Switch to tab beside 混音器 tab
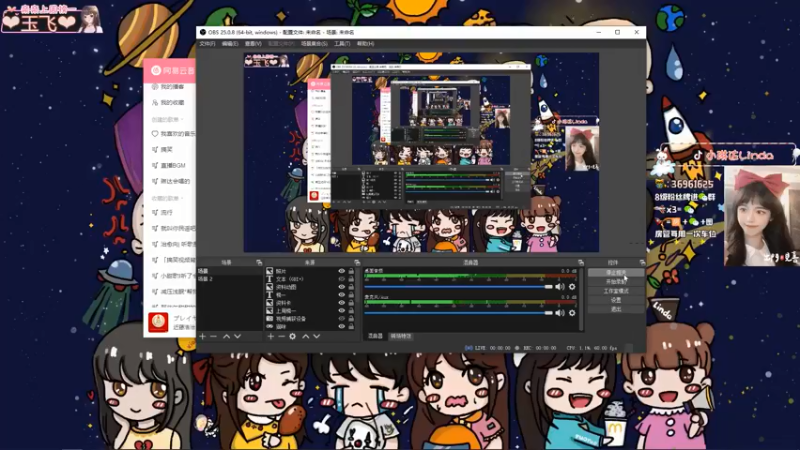The image size is (800, 450). [401, 336]
